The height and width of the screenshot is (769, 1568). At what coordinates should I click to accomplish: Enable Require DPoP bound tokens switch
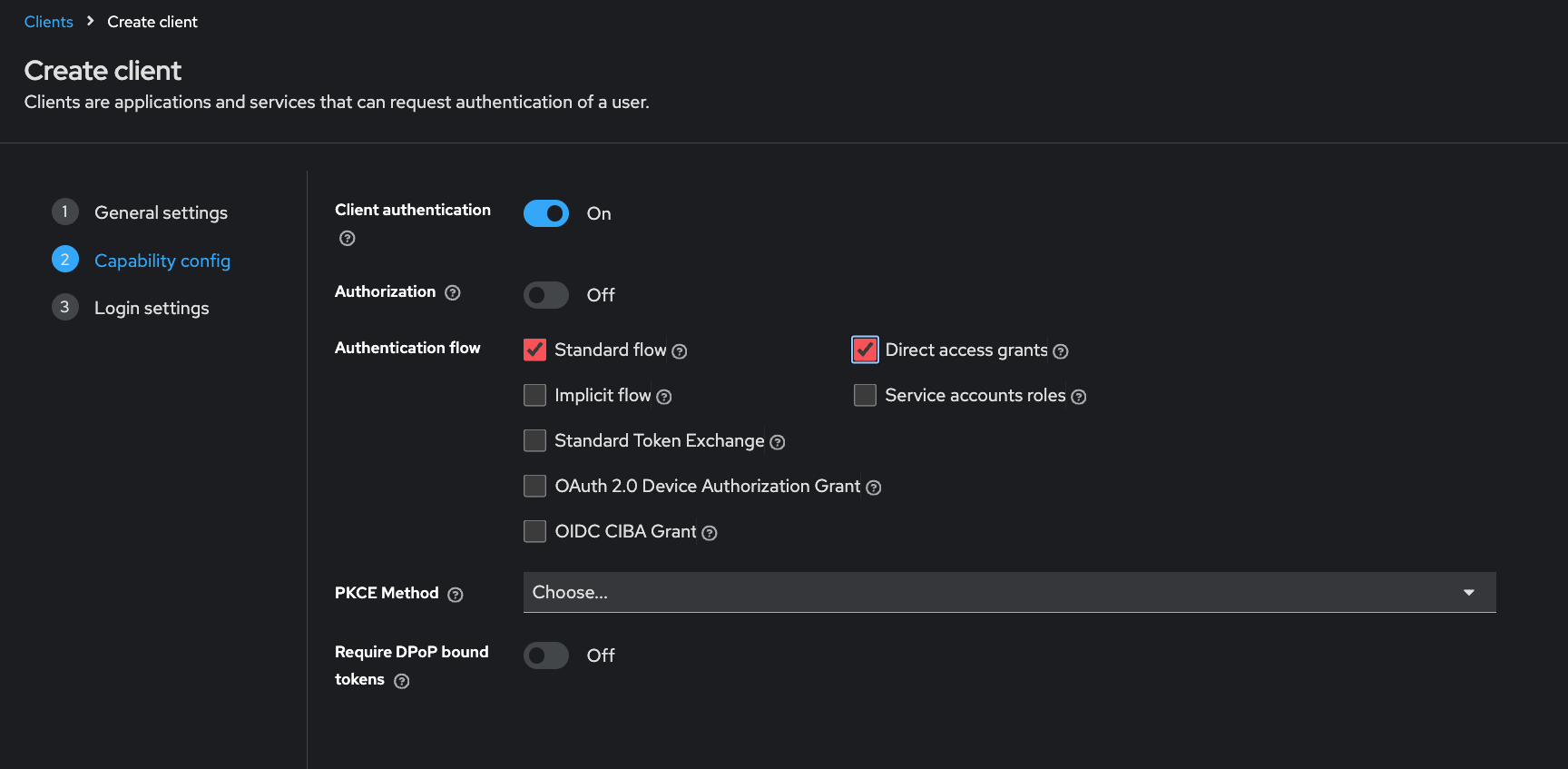(x=546, y=656)
